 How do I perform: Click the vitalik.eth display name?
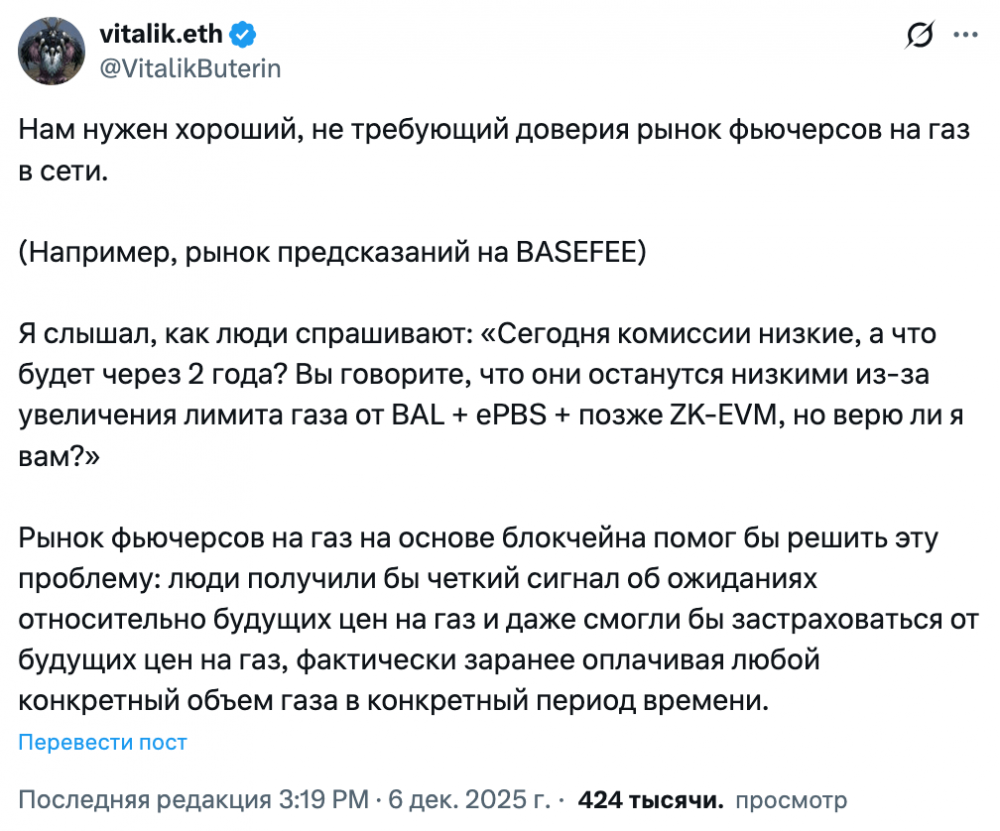click(x=165, y=36)
